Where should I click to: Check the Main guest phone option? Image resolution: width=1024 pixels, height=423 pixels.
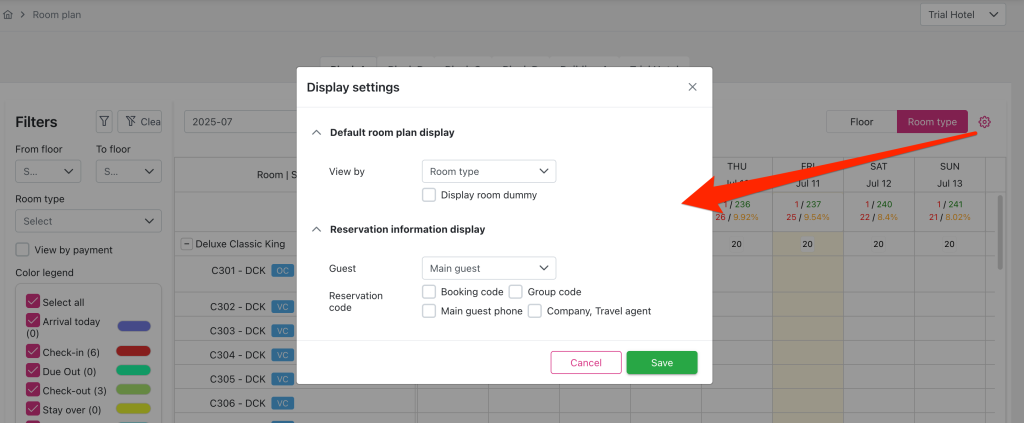429,311
